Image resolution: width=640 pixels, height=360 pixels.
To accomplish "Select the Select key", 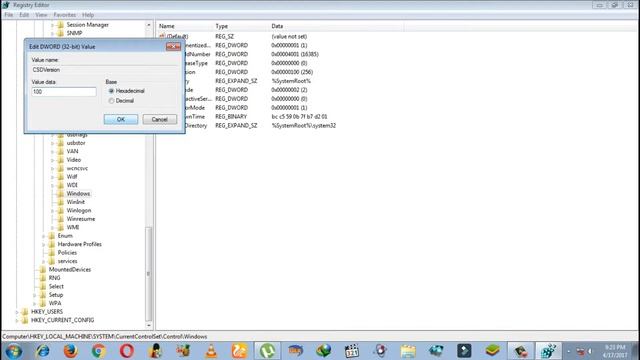I will point(56,287).
